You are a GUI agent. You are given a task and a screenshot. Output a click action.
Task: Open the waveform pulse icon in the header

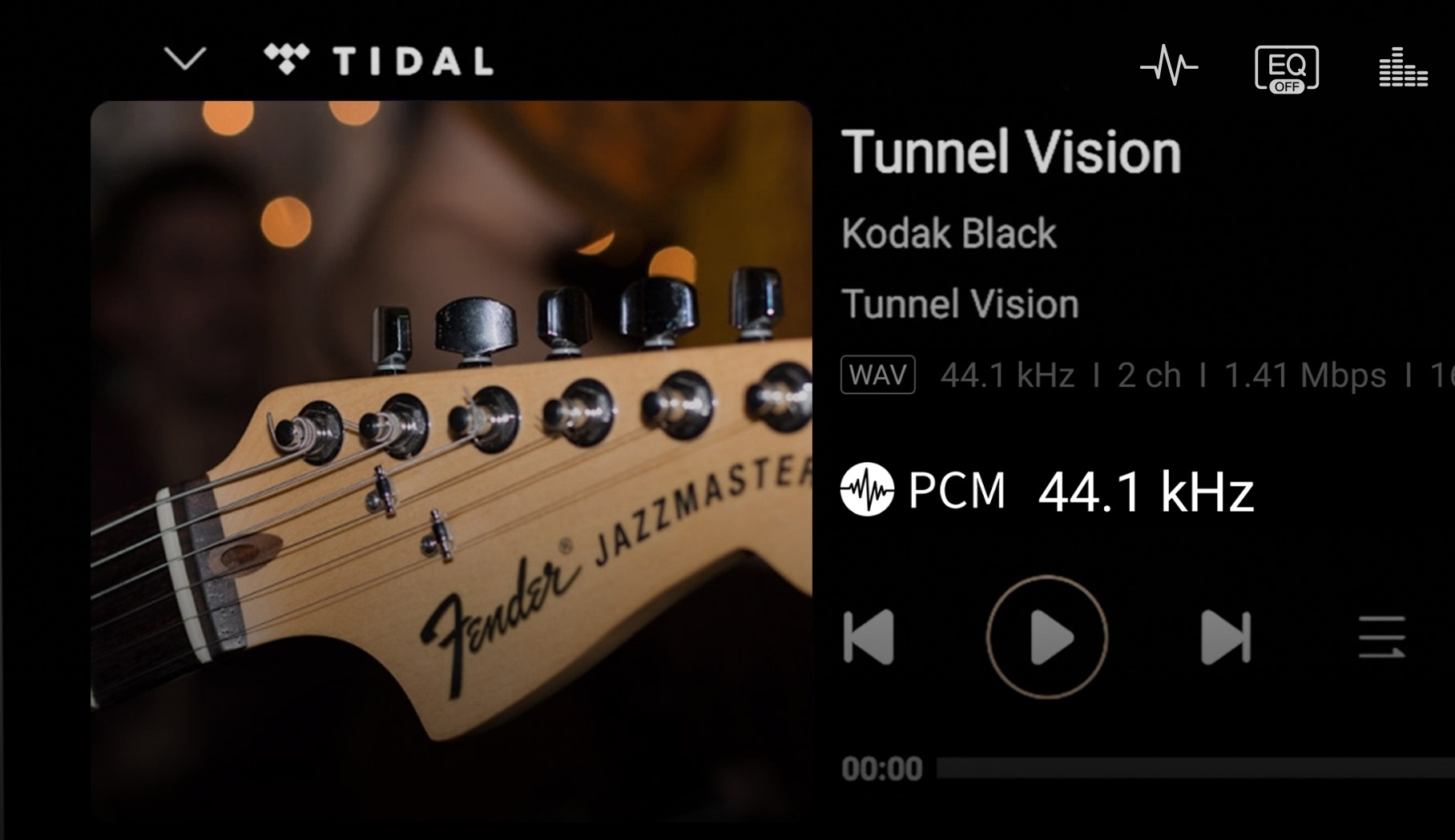1169,66
